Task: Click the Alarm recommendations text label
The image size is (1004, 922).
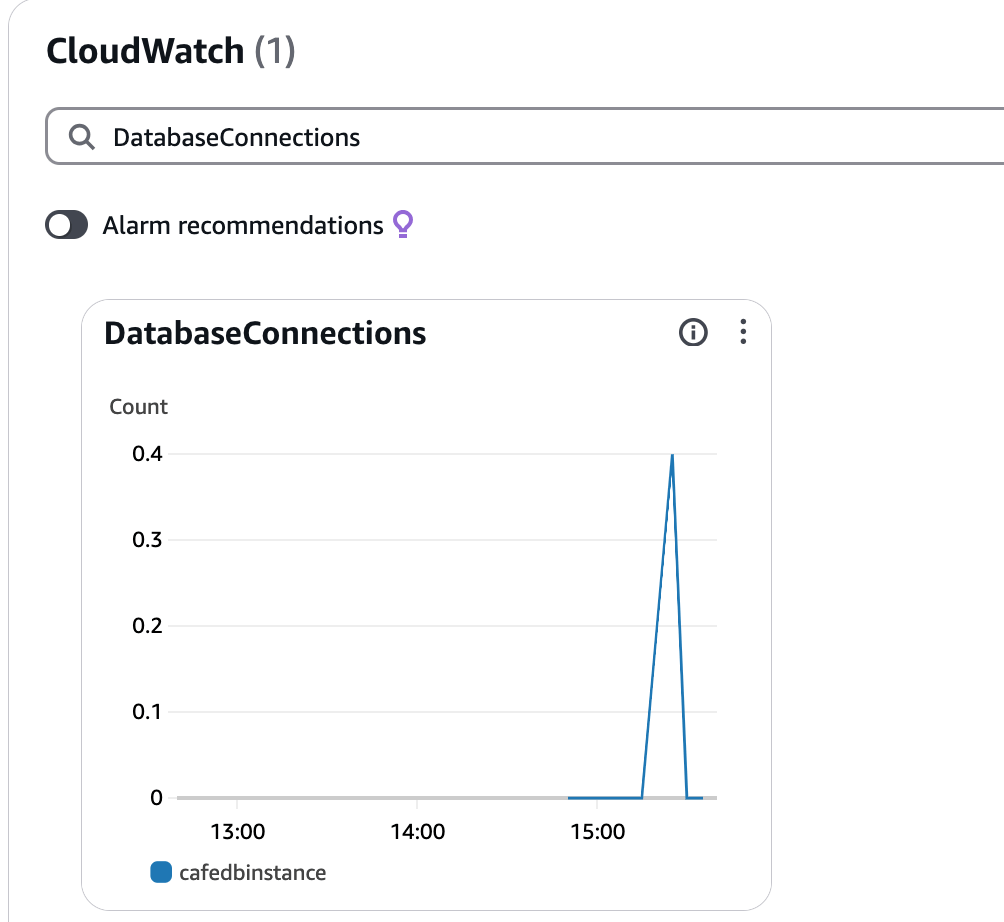Action: (243, 226)
